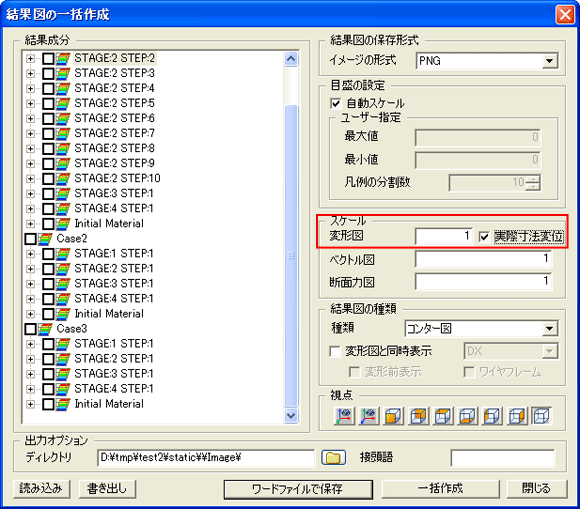Image resolution: width=580 pixels, height=509 pixels.
Task: Uncheck the 実際寸法変位 checkbox
Action: (x=484, y=236)
